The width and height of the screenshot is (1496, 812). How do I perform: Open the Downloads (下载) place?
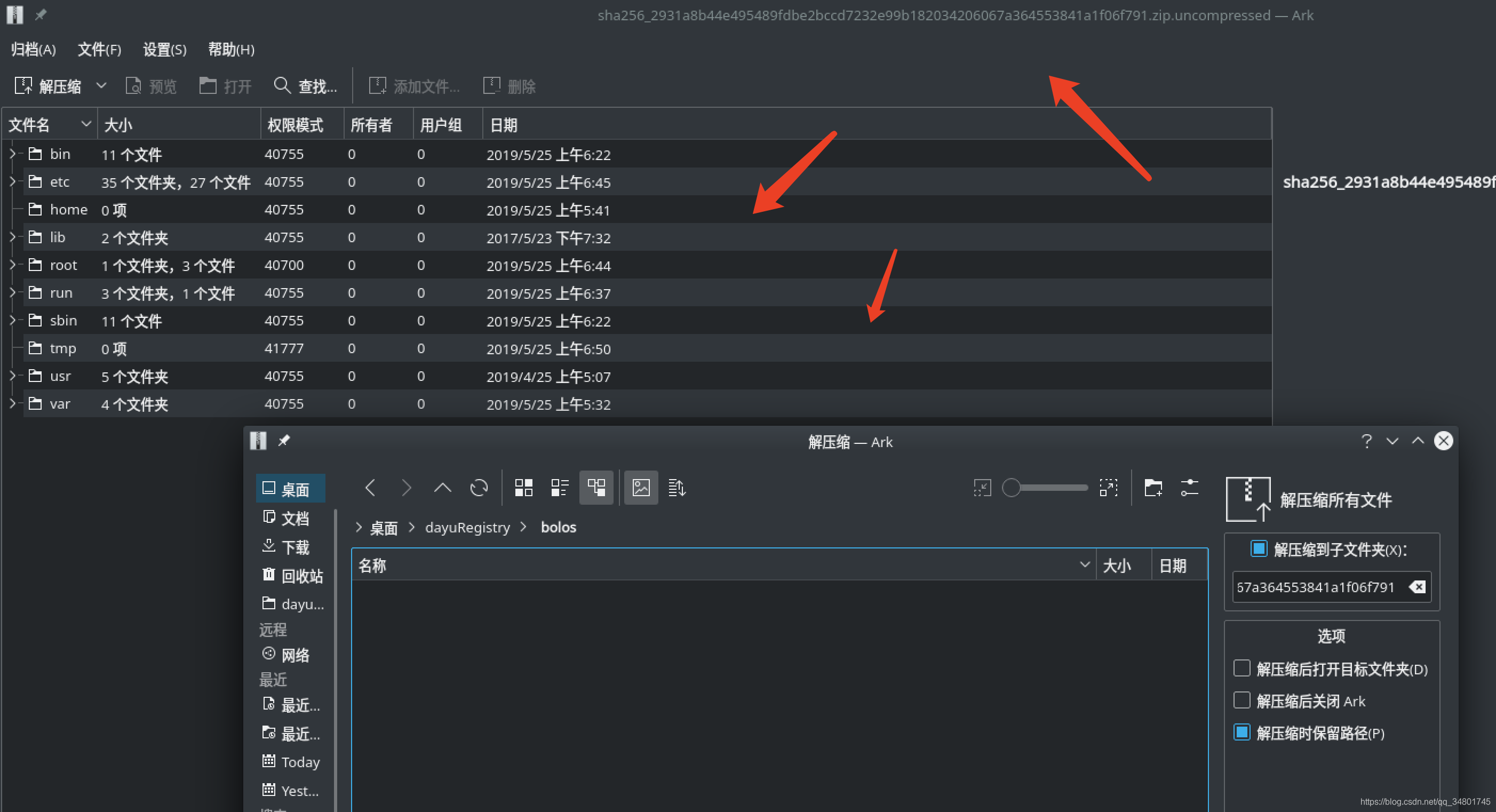(290, 547)
